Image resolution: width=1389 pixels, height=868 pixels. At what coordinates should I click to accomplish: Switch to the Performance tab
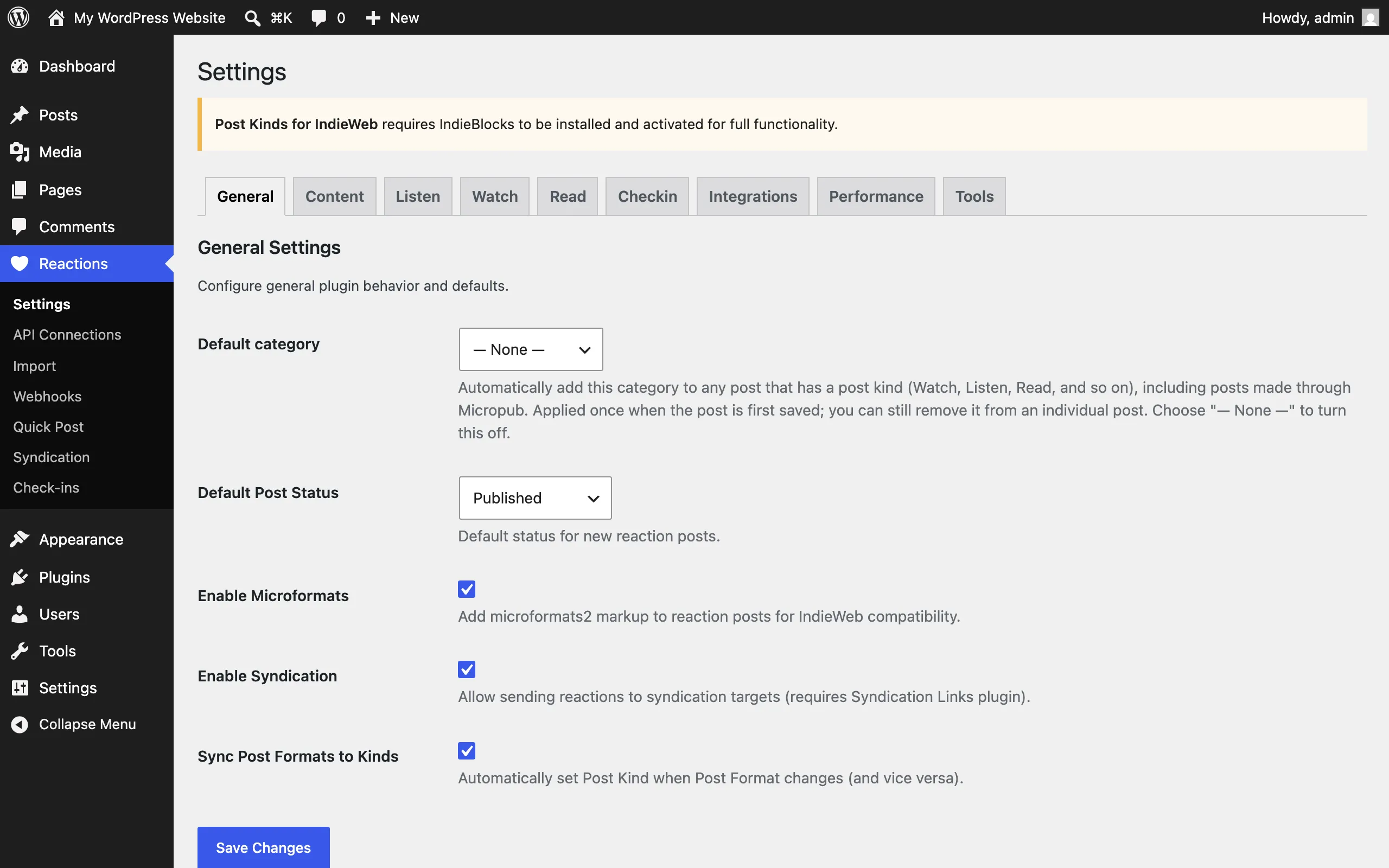click(x=876, y=196)
